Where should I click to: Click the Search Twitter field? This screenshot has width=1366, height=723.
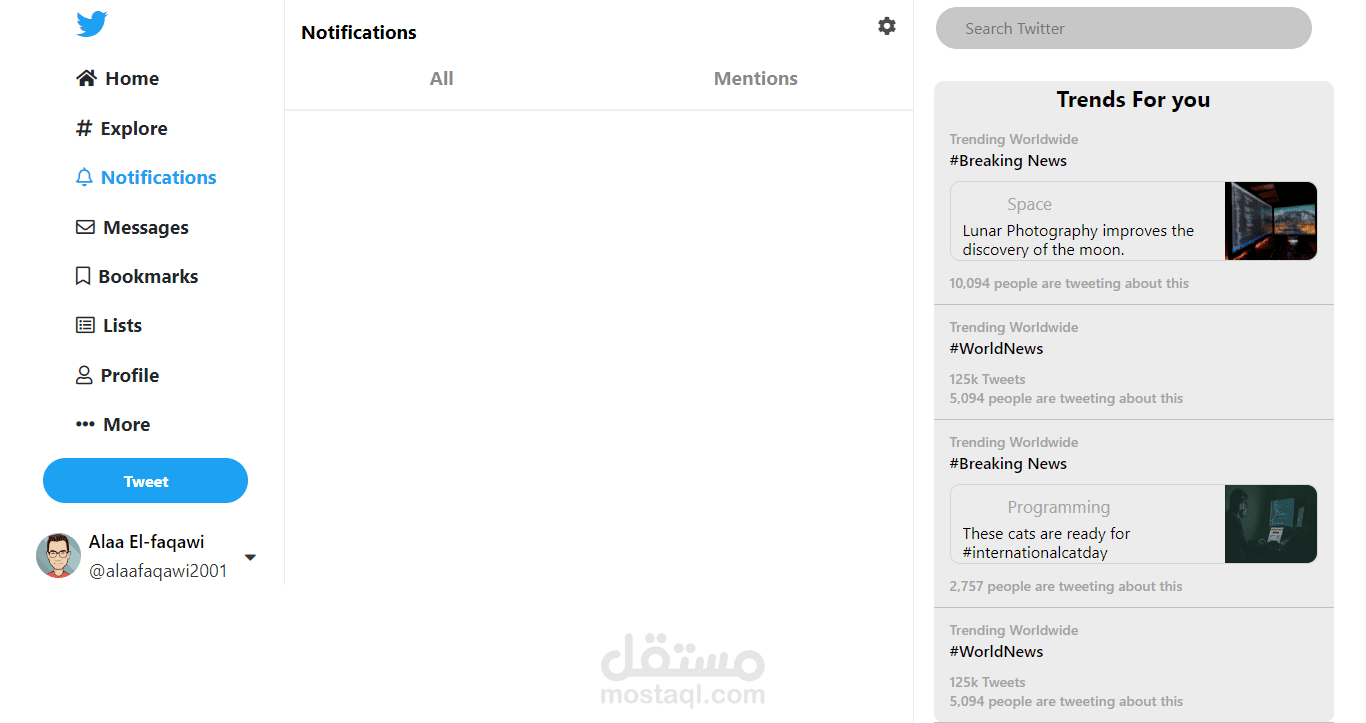click(1123, 29)
